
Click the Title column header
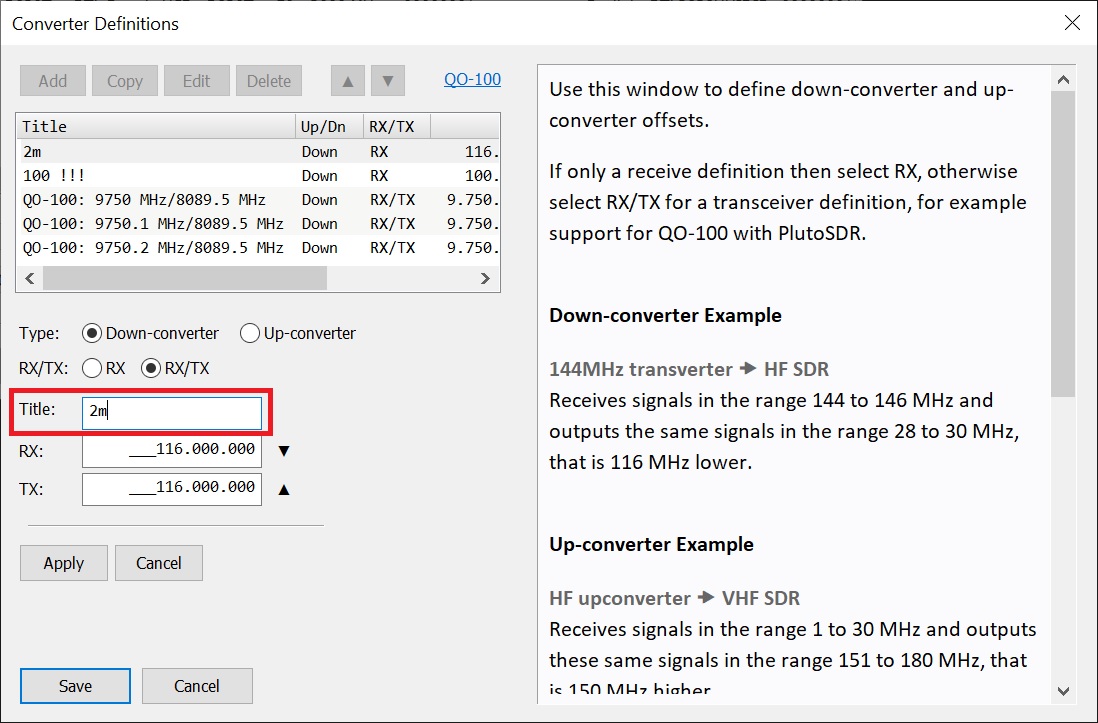155,127
